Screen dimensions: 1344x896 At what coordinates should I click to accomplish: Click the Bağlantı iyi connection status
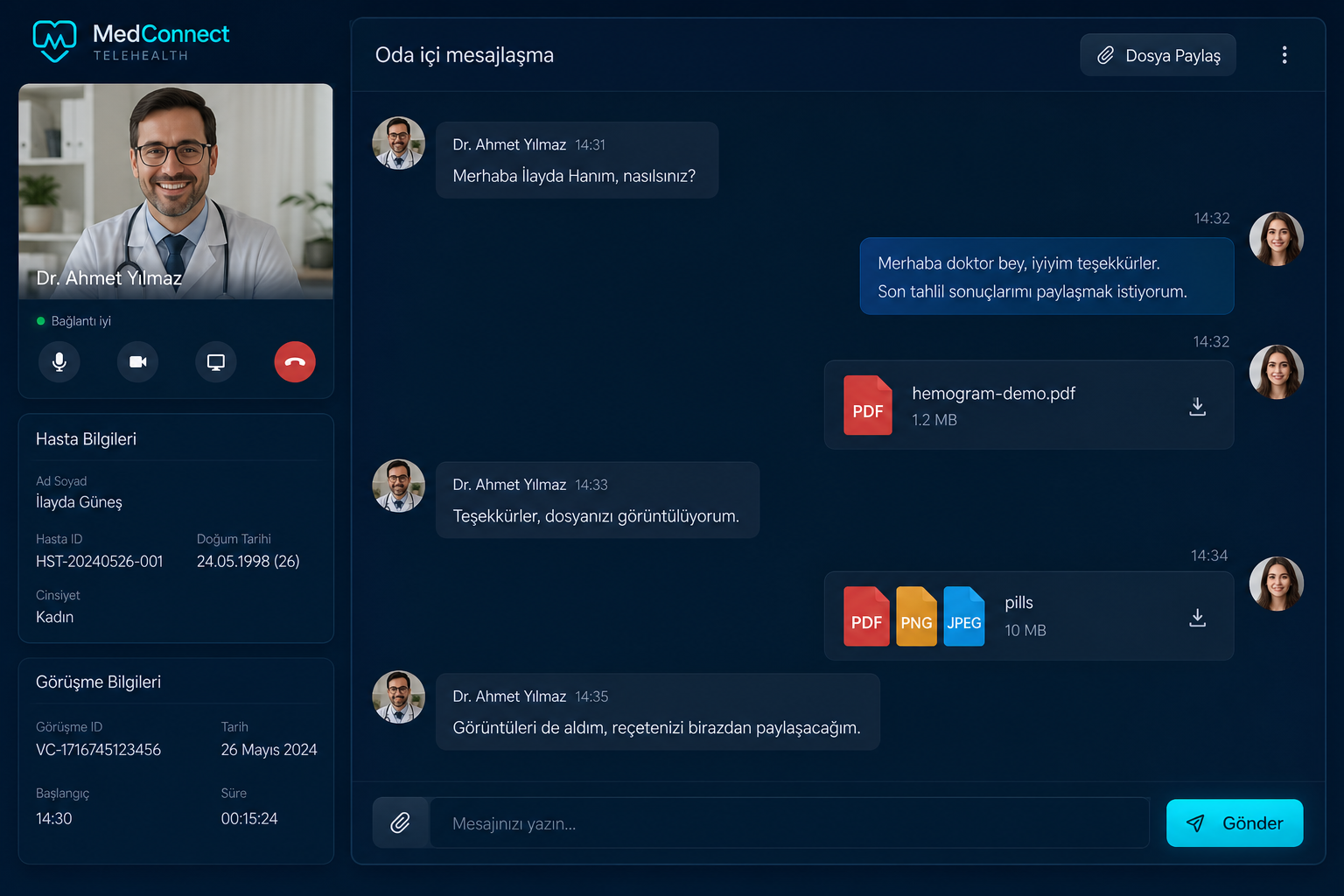[x=73, y=321]
